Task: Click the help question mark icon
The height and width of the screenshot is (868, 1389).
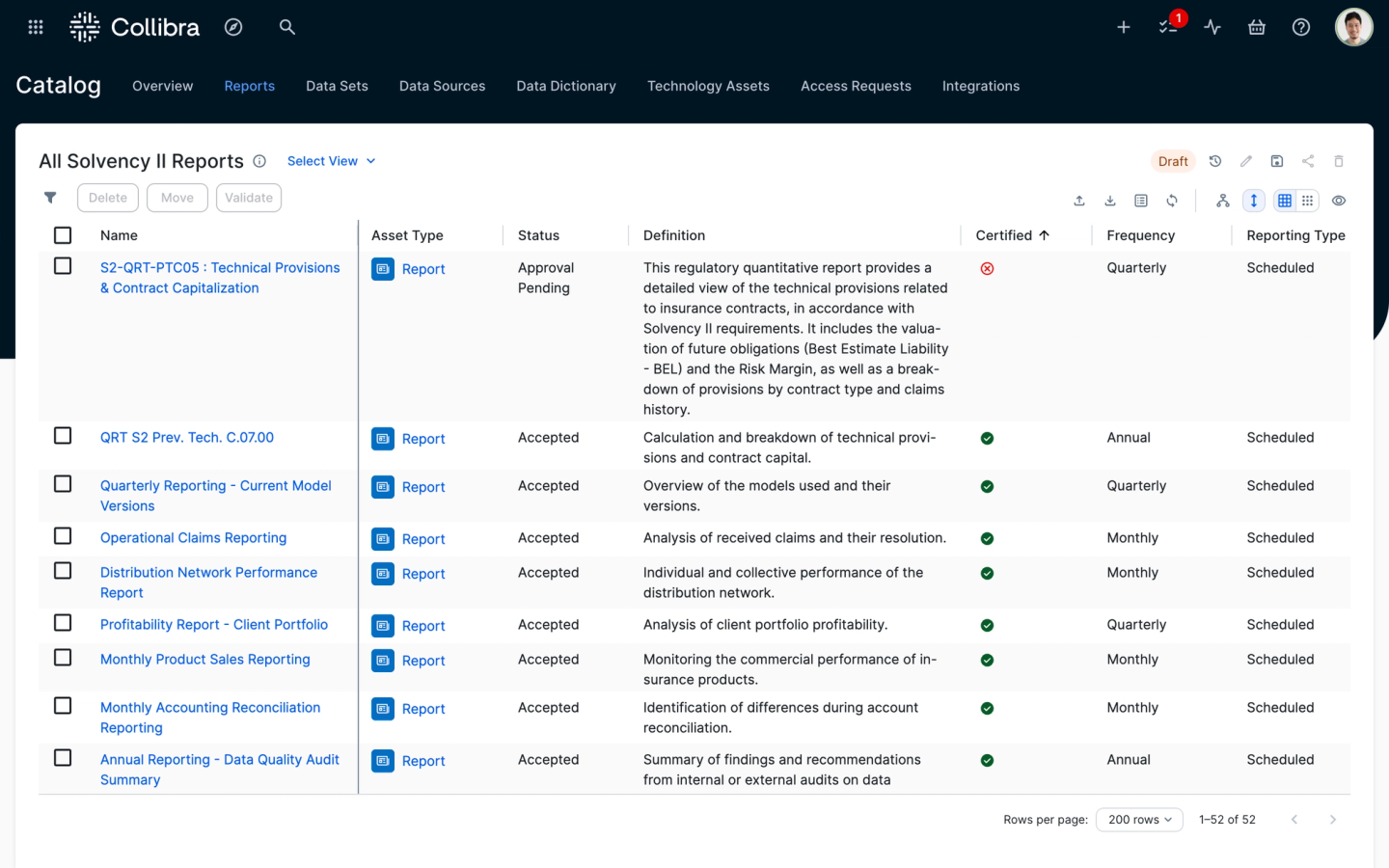Action: point(1300,27)
